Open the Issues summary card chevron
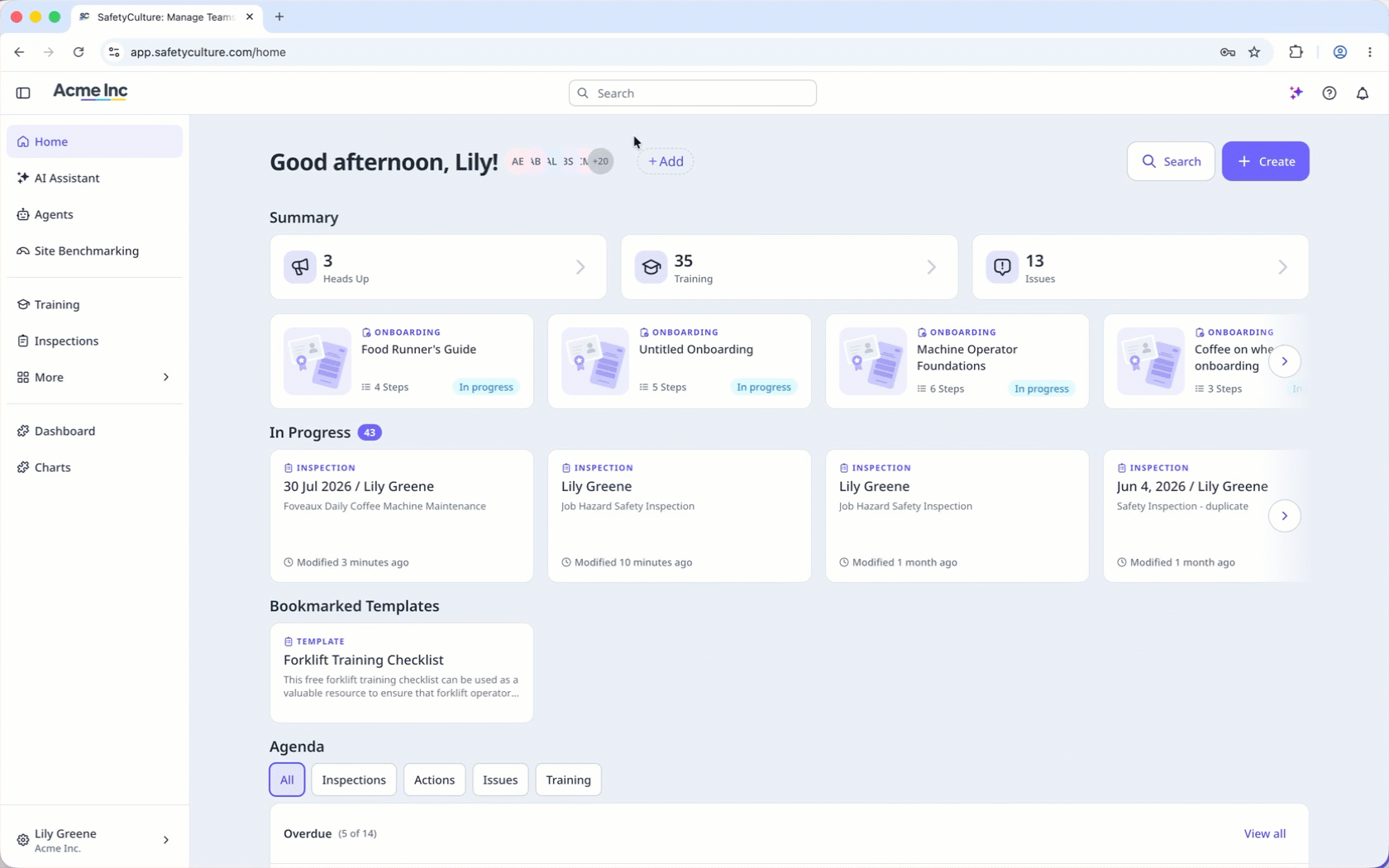This screenshot has width=1389, height=868. 1283,267
